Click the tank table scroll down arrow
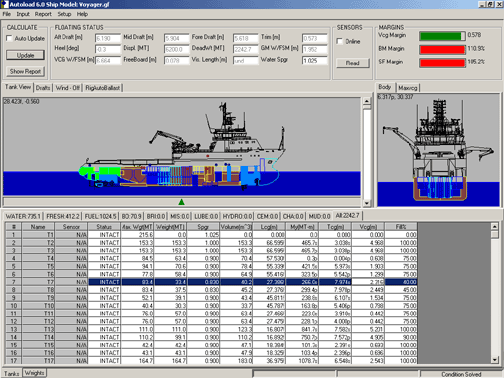 tap(495, 360)
